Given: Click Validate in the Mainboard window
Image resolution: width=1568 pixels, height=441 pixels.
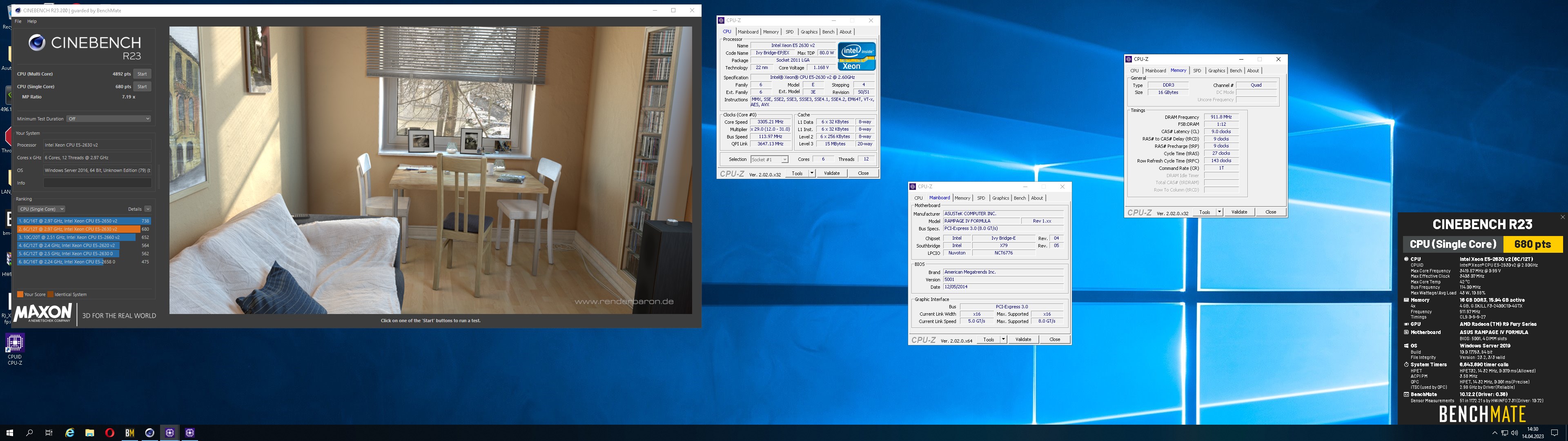Looking at the screenshot, I should 1023,340.
